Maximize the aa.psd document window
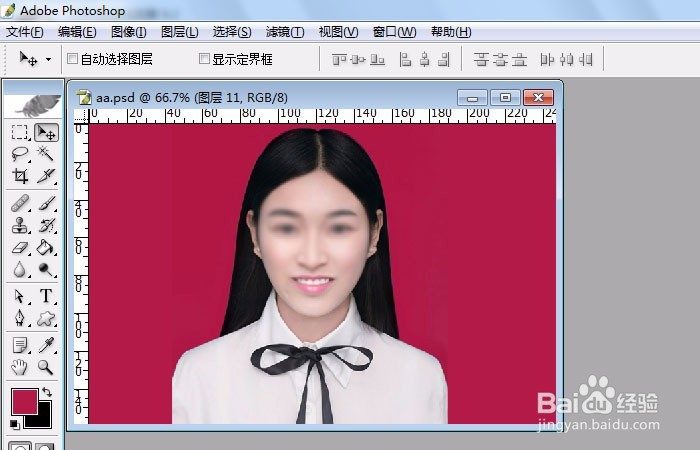700x450 pixels. coord(505,97)
